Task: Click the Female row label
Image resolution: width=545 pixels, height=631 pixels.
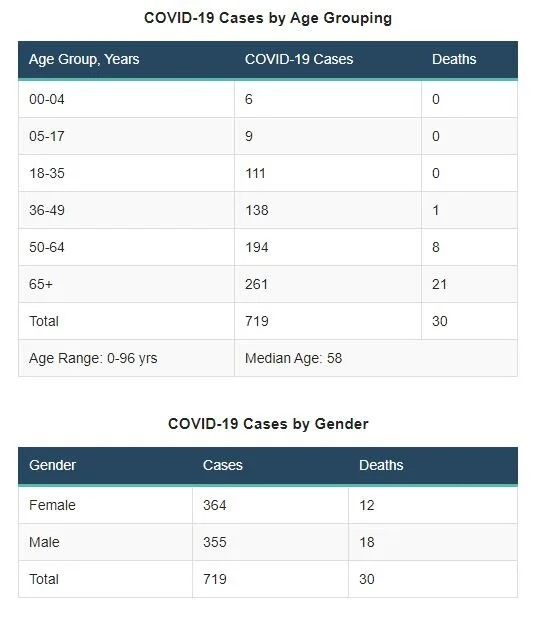Action: [x=52, y=505]
